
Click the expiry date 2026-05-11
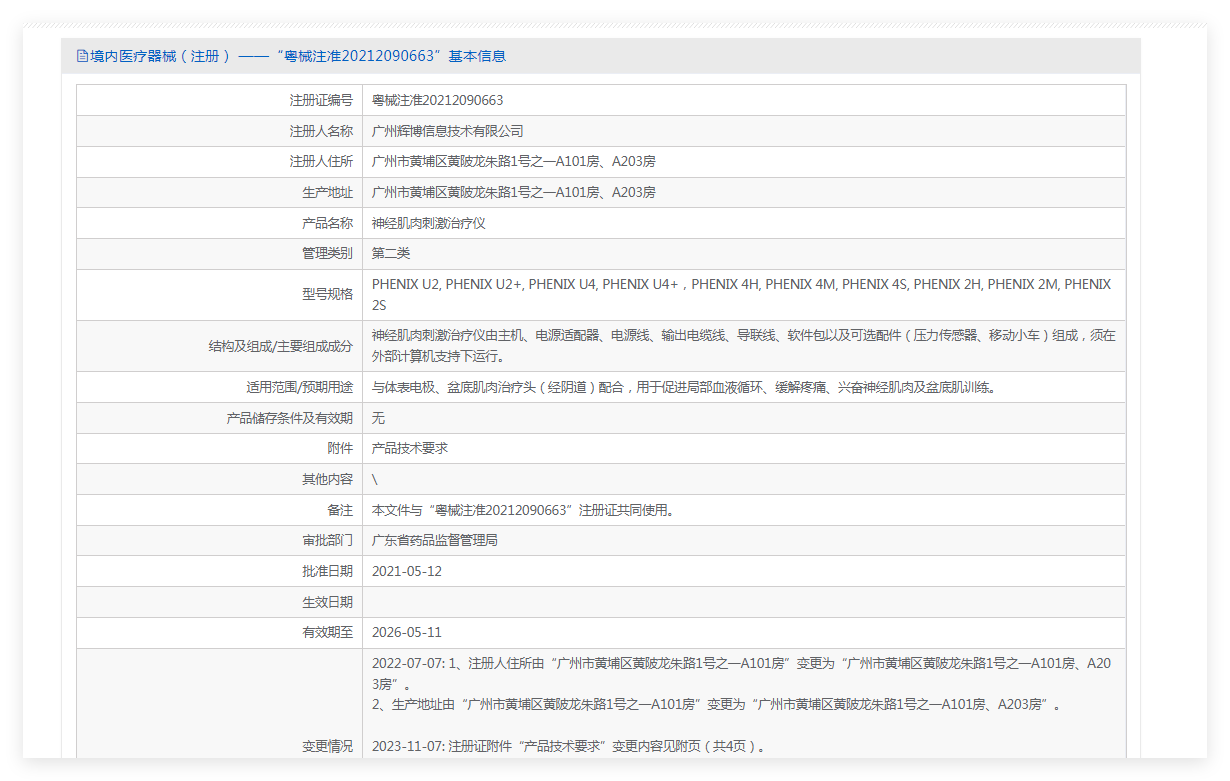tap(406, 632)
